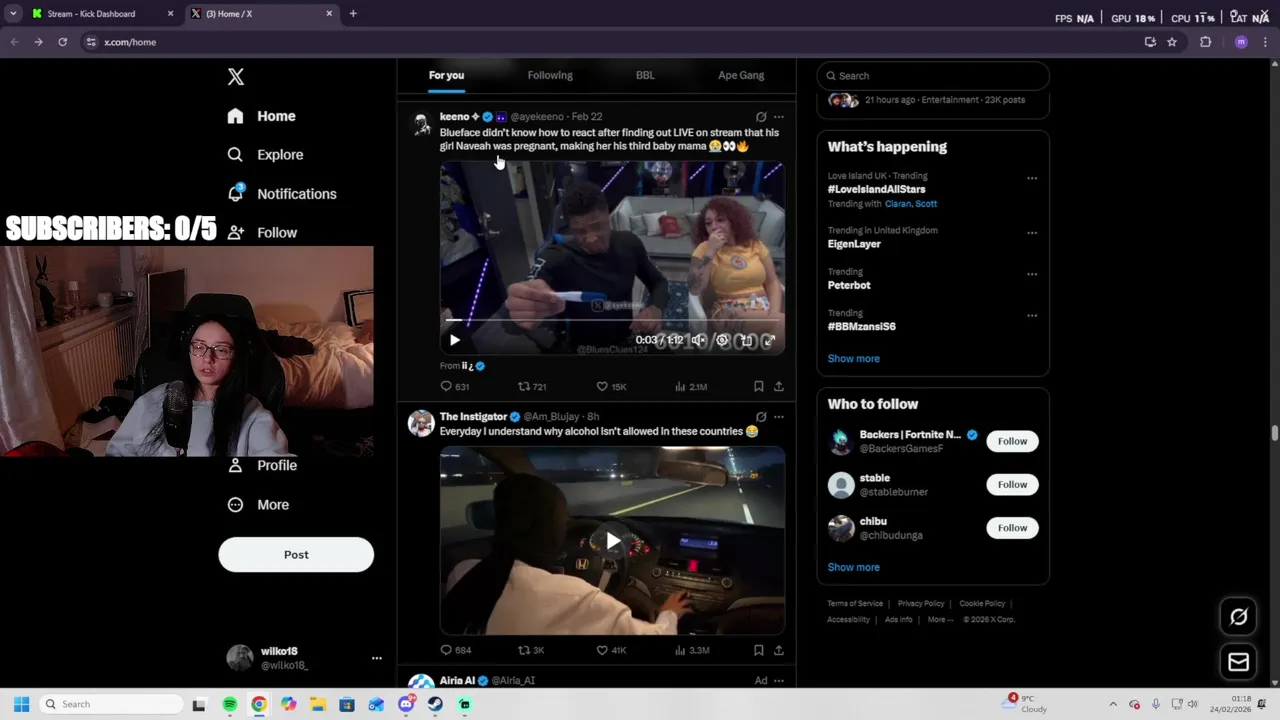Open The Instigator profile avatar

(x=422, y=423)
